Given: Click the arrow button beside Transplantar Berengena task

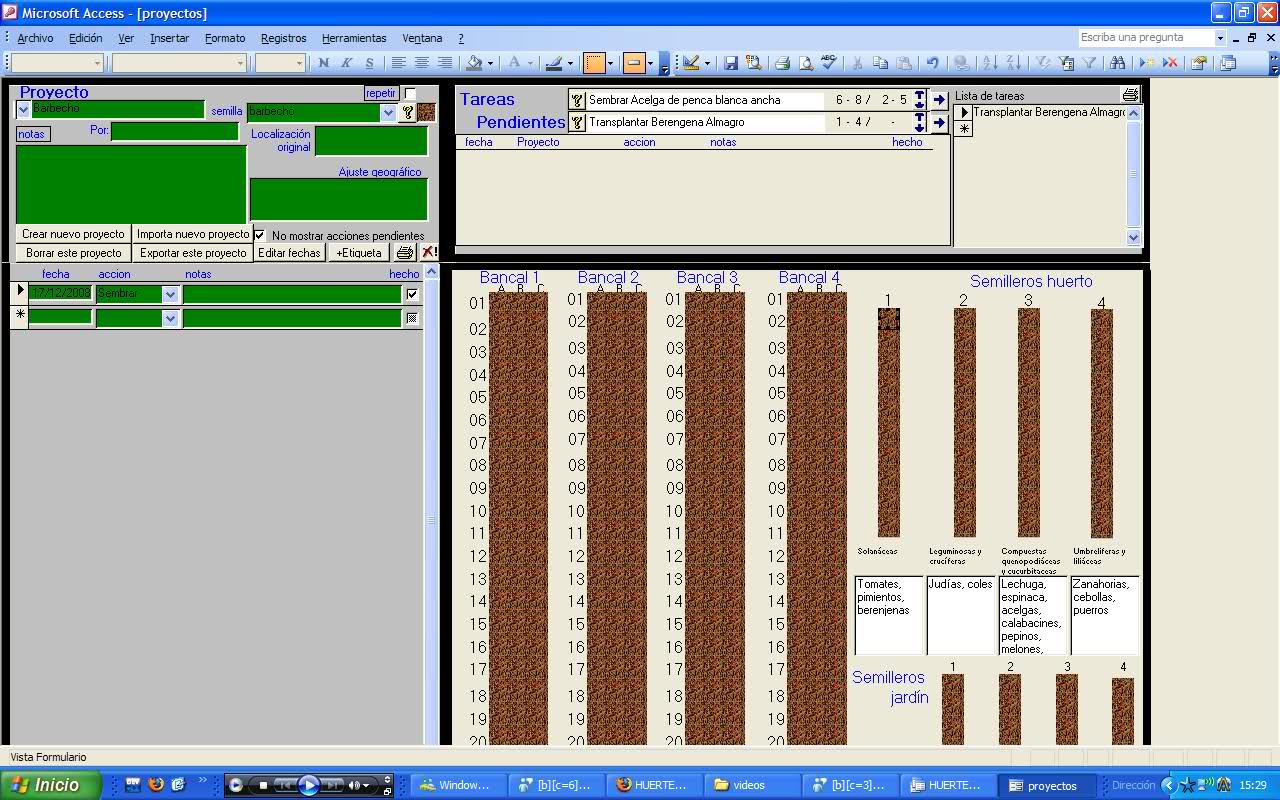Looking at the screenshot, I should point(939,123).
